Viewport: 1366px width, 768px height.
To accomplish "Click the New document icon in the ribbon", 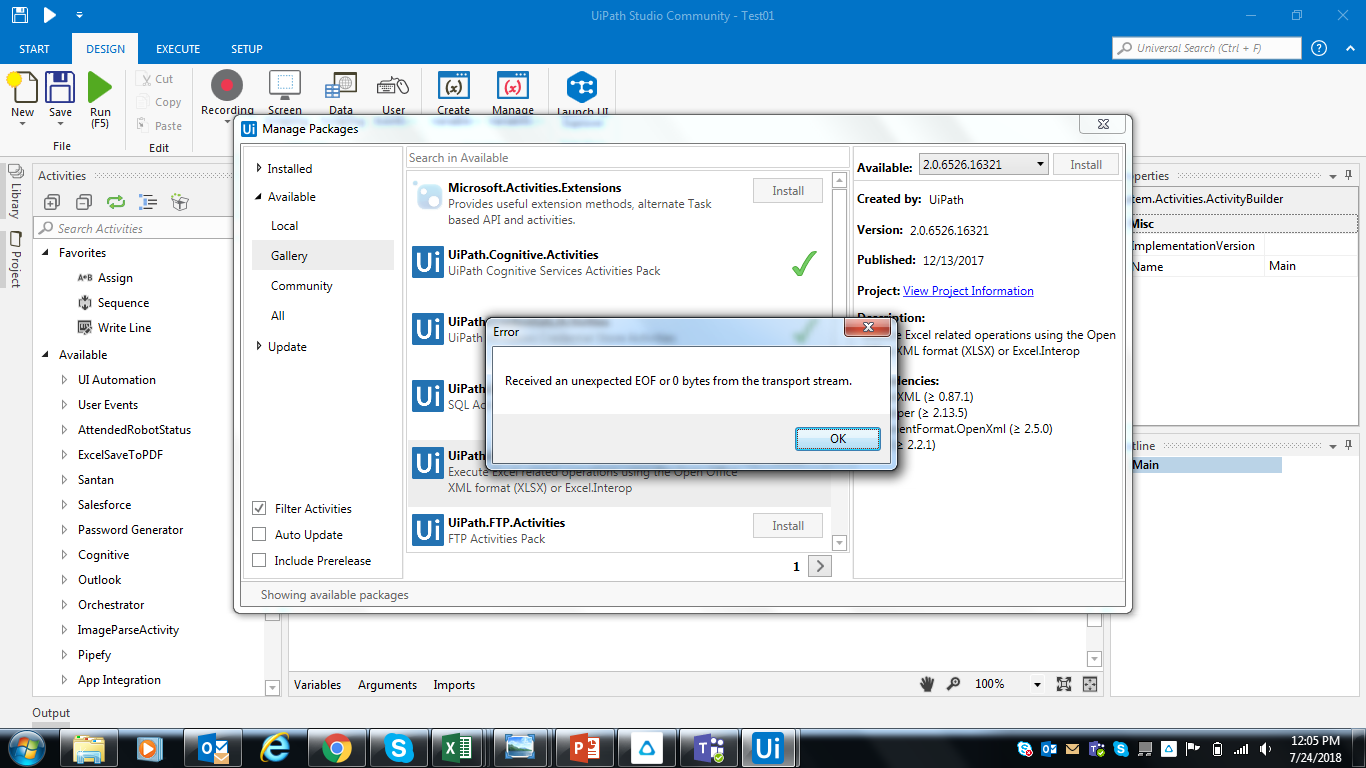I will pyautogui.click(x=22, y=87).
